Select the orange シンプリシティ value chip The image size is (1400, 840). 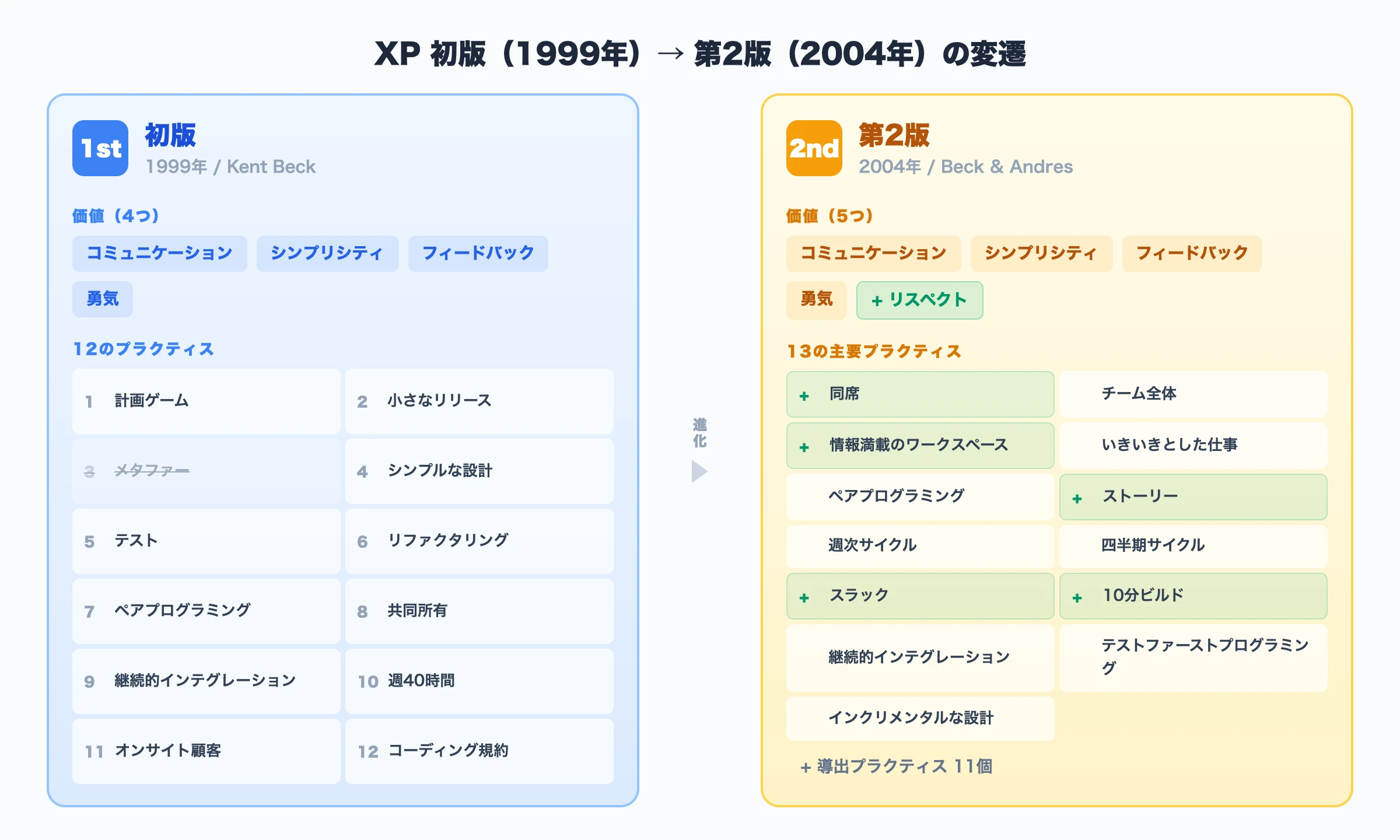tap(1042, 253)
